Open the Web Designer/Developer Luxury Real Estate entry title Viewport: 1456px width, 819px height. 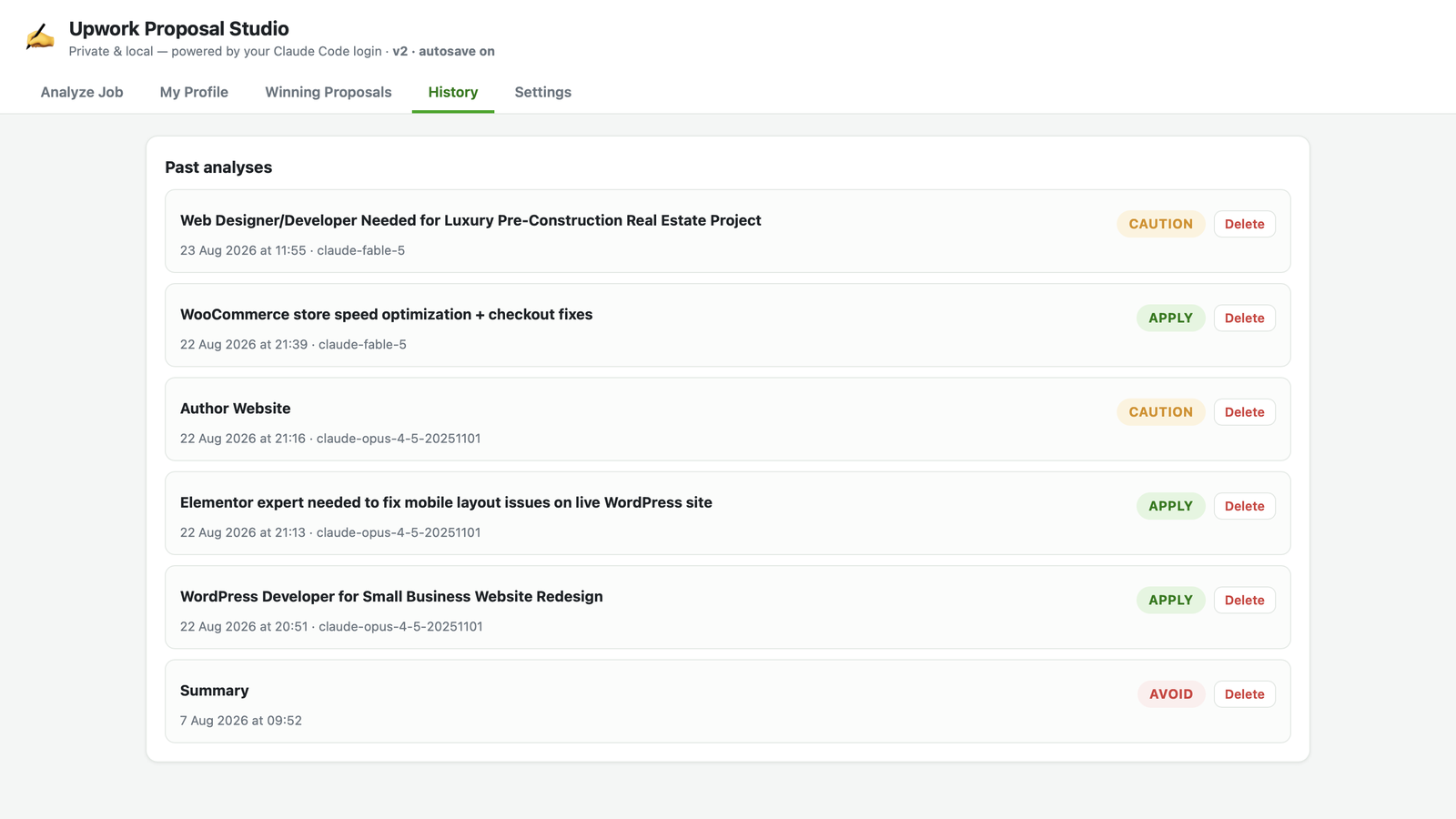point(470,220)
